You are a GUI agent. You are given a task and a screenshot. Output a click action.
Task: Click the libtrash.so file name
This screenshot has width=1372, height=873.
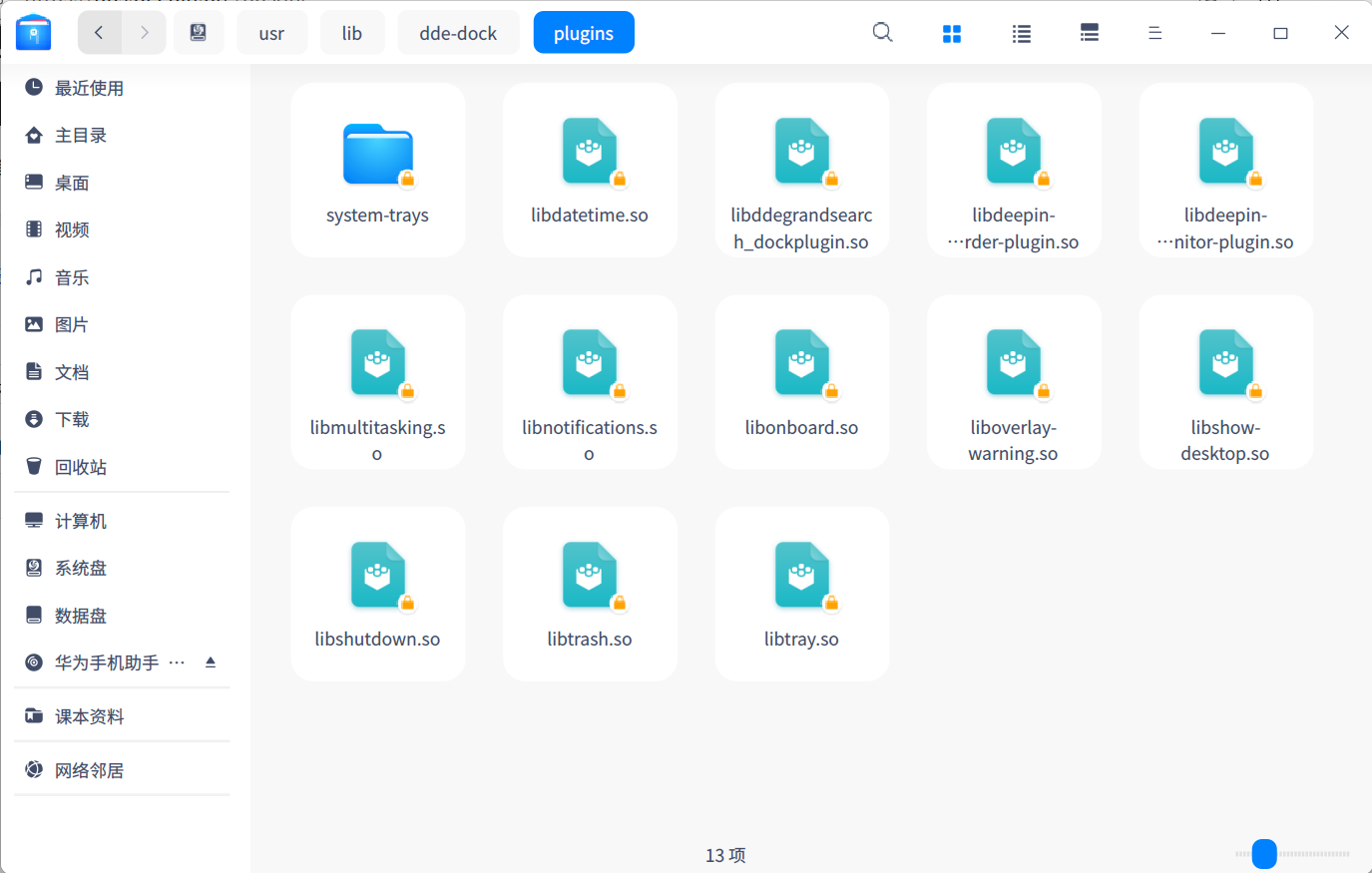[590, 640]
